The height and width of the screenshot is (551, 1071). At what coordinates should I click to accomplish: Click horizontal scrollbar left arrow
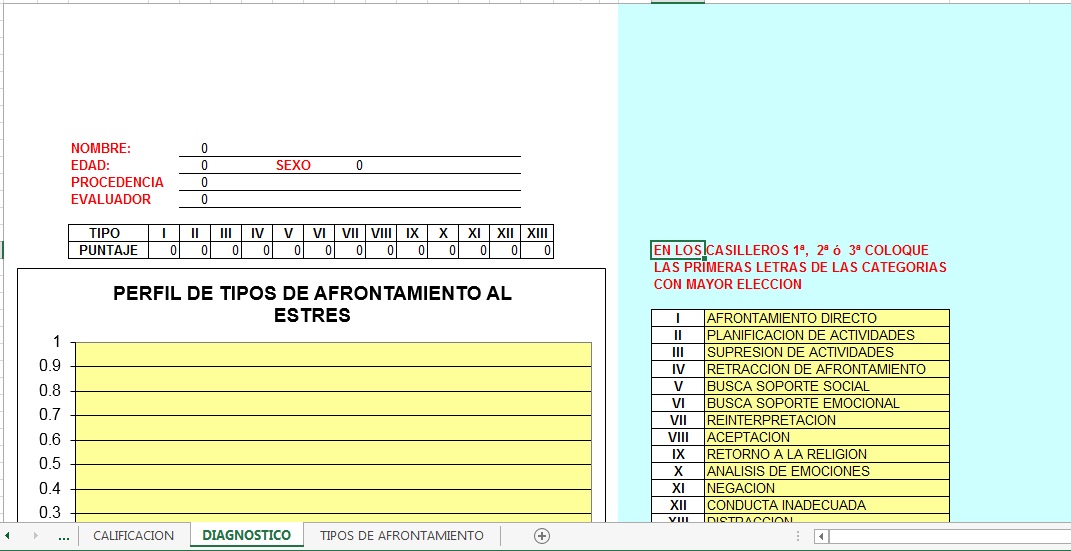click(x=822, y=537)
